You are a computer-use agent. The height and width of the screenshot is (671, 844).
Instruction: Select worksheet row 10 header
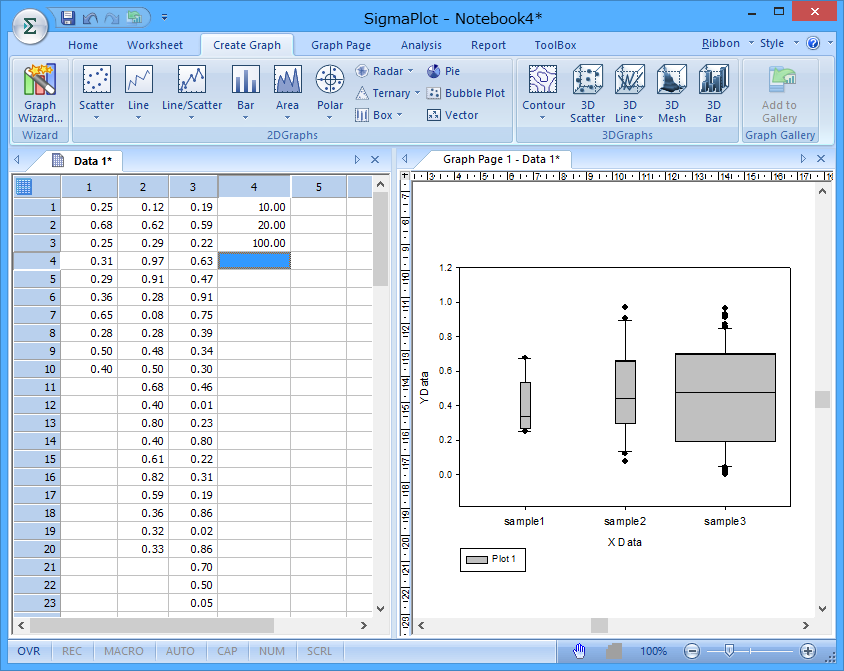[x=37, y=369]
